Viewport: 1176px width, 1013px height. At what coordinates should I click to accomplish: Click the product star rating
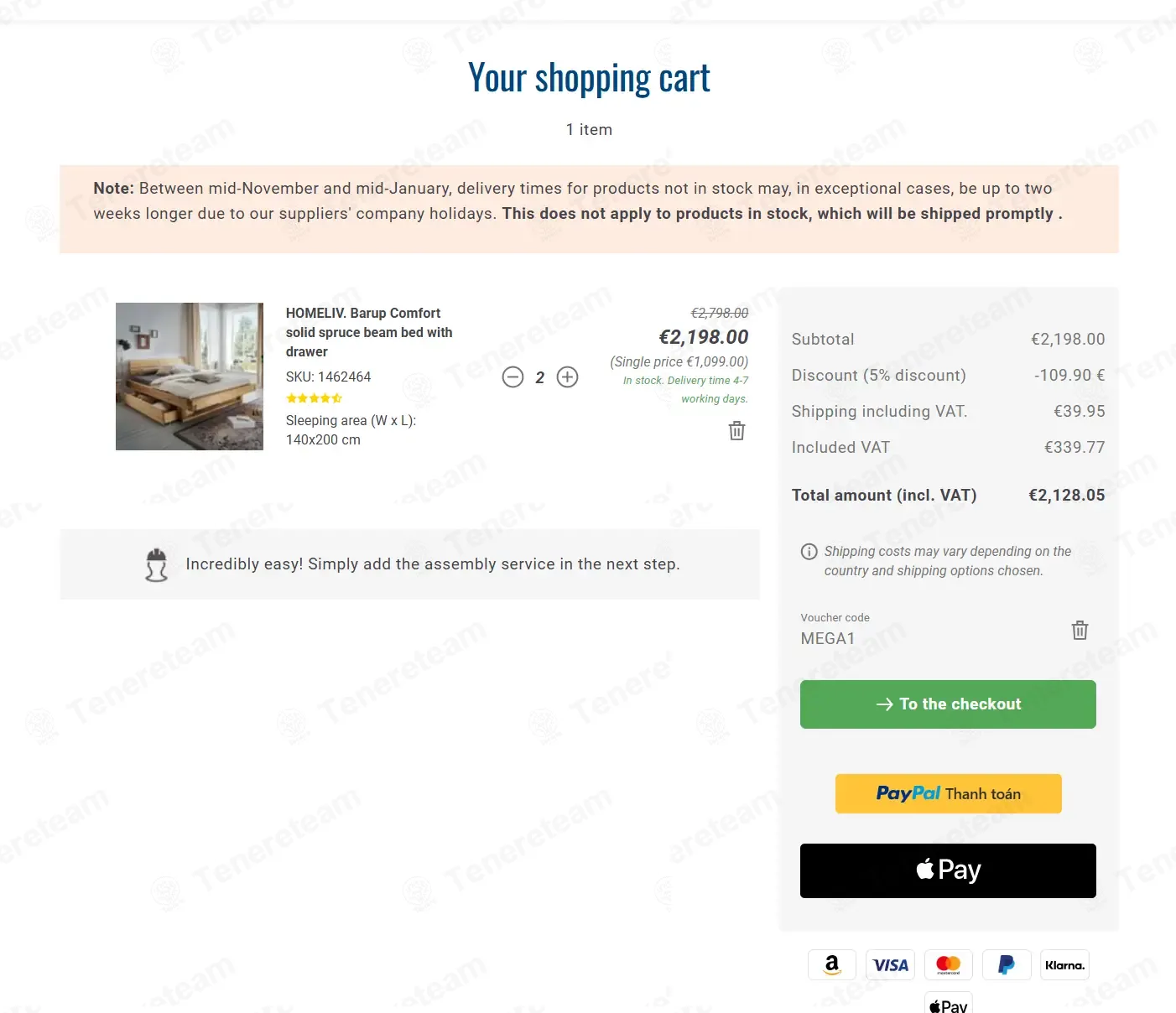pyautogui.click(x=314, y=398)
